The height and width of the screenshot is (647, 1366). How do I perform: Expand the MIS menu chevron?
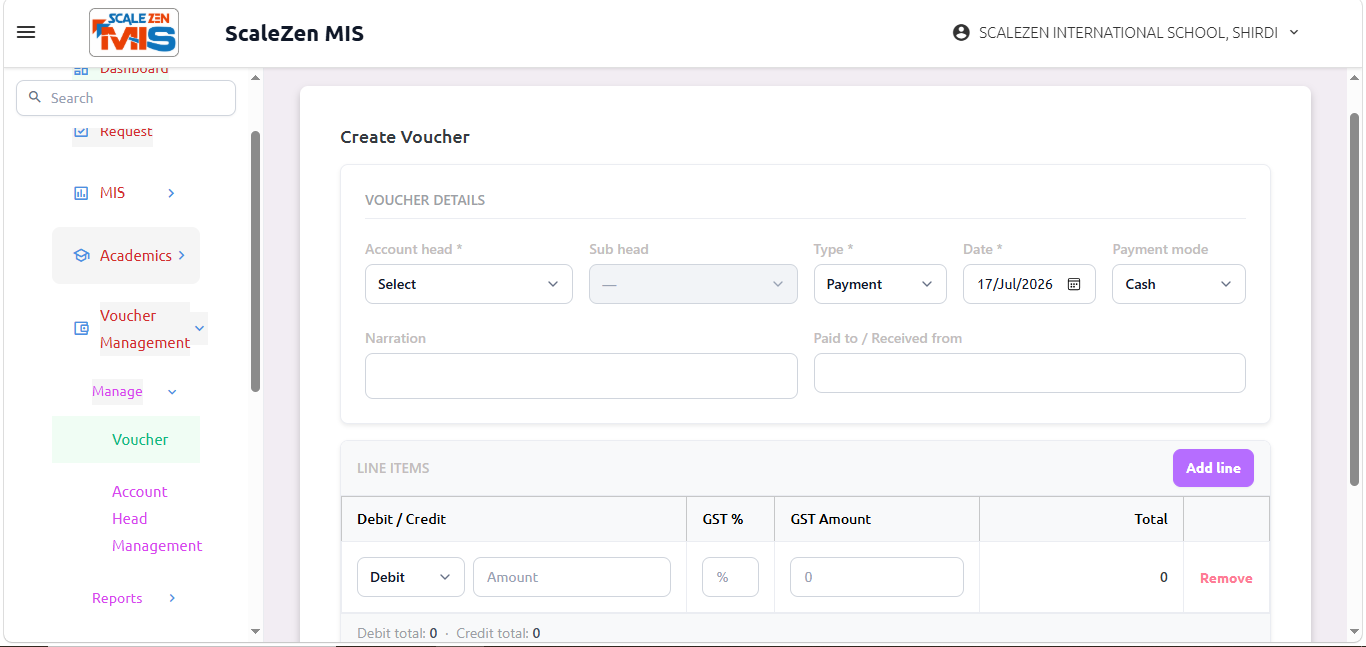pos(171,193)
